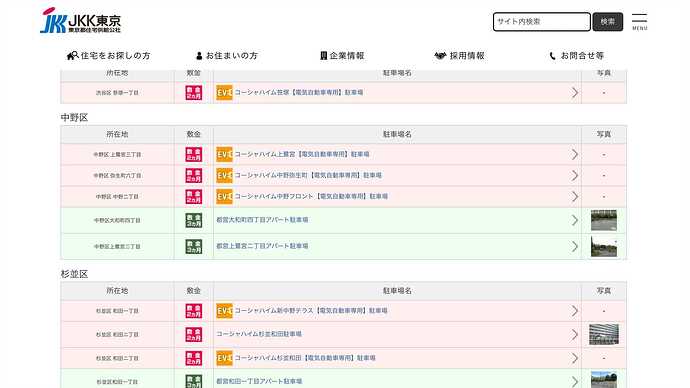Image resolution: width=690 pixels, height=388 pixels.
Task: View photo thumbnail of 都営大和町四丁目アパート駐車場
Action: pos(604,220)
